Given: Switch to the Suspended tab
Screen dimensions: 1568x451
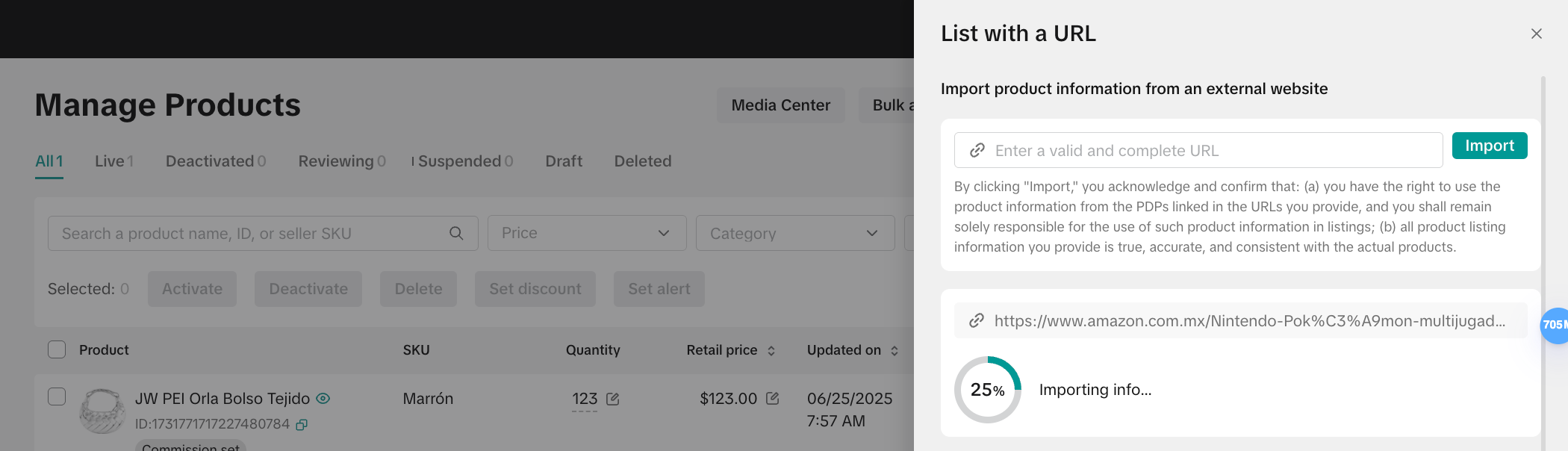Looking at the screenshot, I should (465, 161).
